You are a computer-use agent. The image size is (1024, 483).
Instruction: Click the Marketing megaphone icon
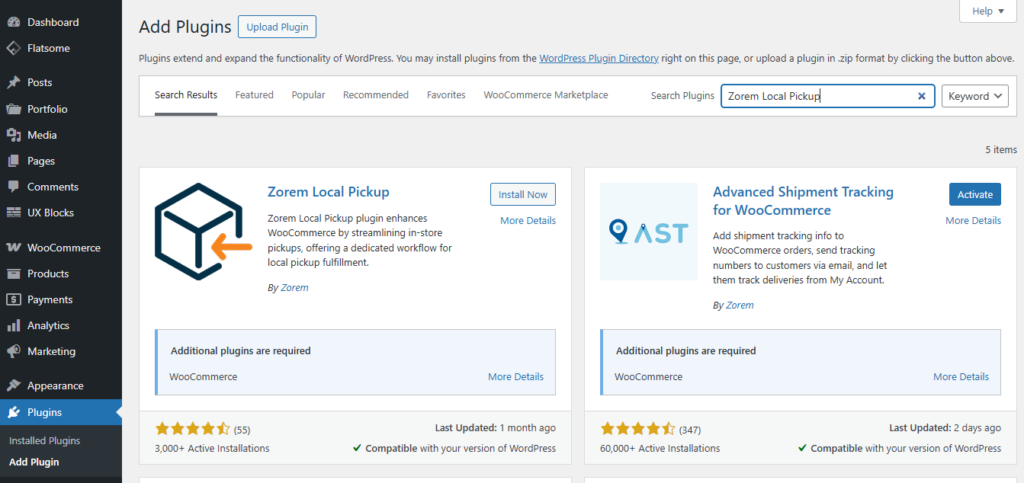tap(13, 352)
